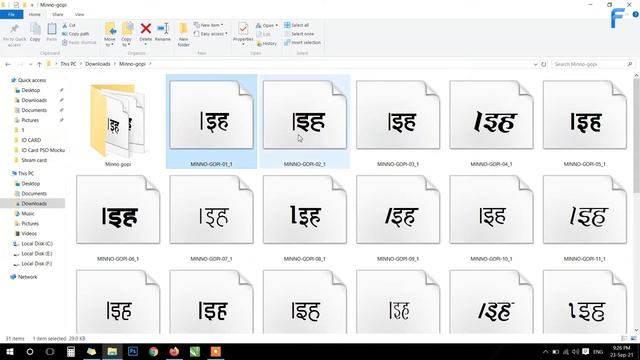Open Calculator from the taskbar

pyautogui.click(x=71, y=351)
